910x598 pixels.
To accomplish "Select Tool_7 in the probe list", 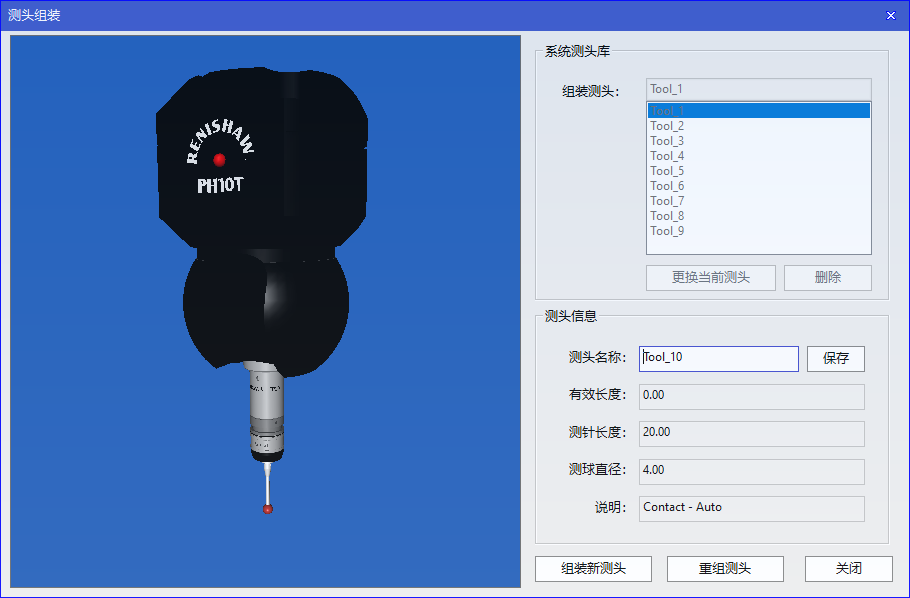I will pyautogui.click(x=759, y=201).
